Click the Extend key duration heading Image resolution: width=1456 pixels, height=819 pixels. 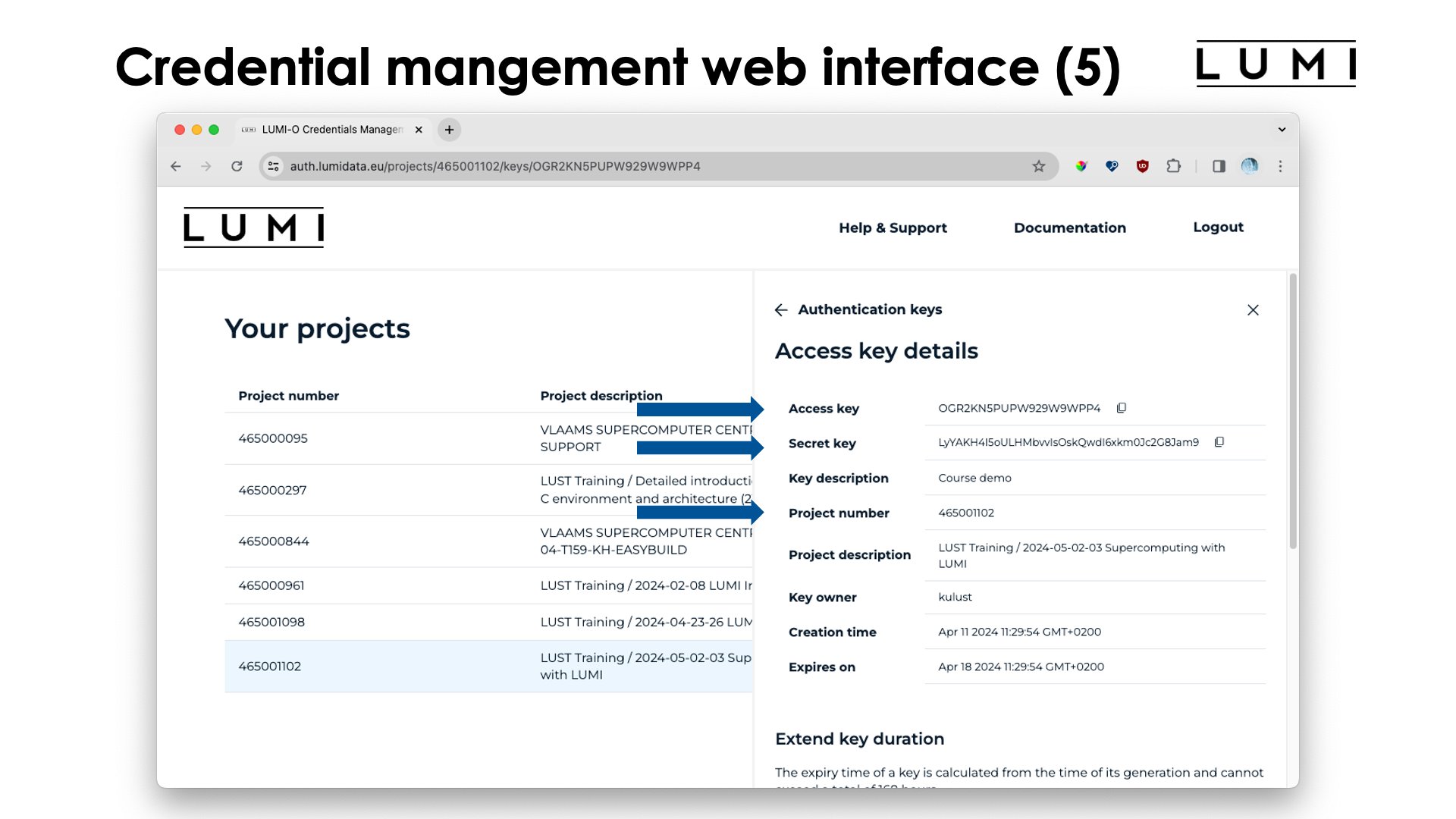(859, 739)
